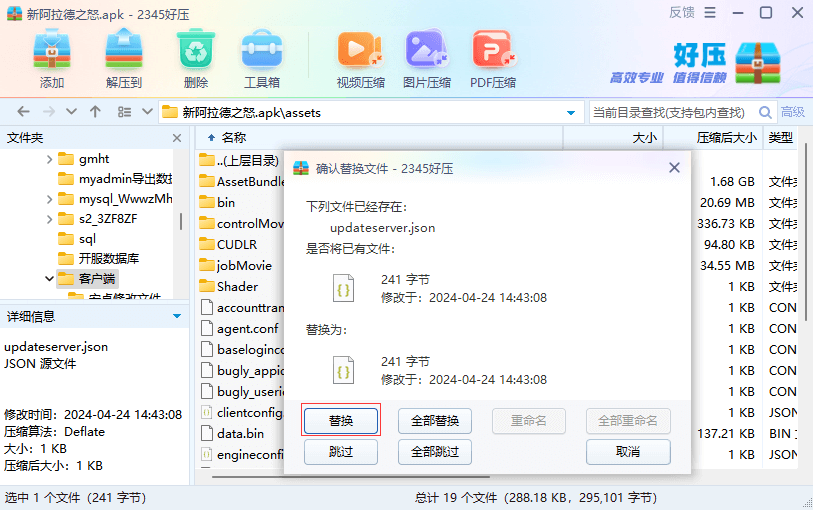Click the 跳过 button
Image resolution: width=813 pixels, height=510 pixels.
[341, 452]
